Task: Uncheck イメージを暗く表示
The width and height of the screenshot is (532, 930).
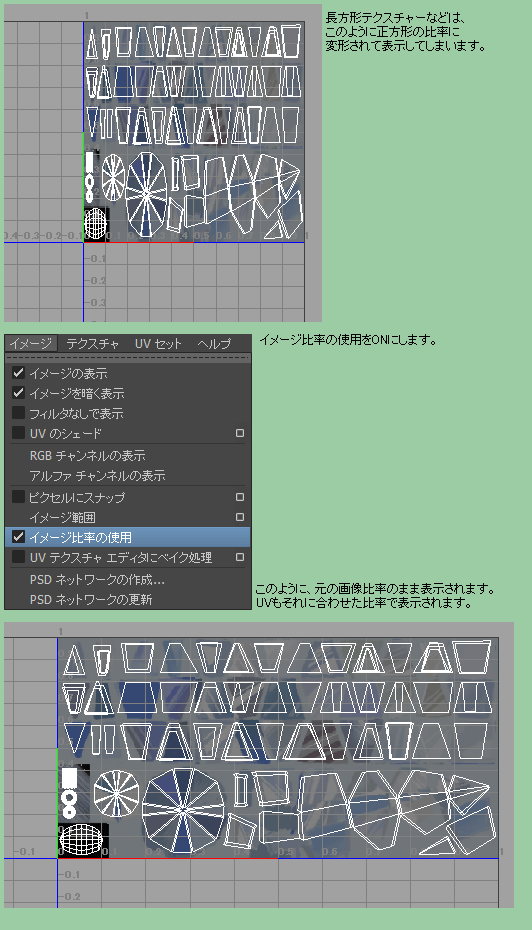Action: click(18, 393)
